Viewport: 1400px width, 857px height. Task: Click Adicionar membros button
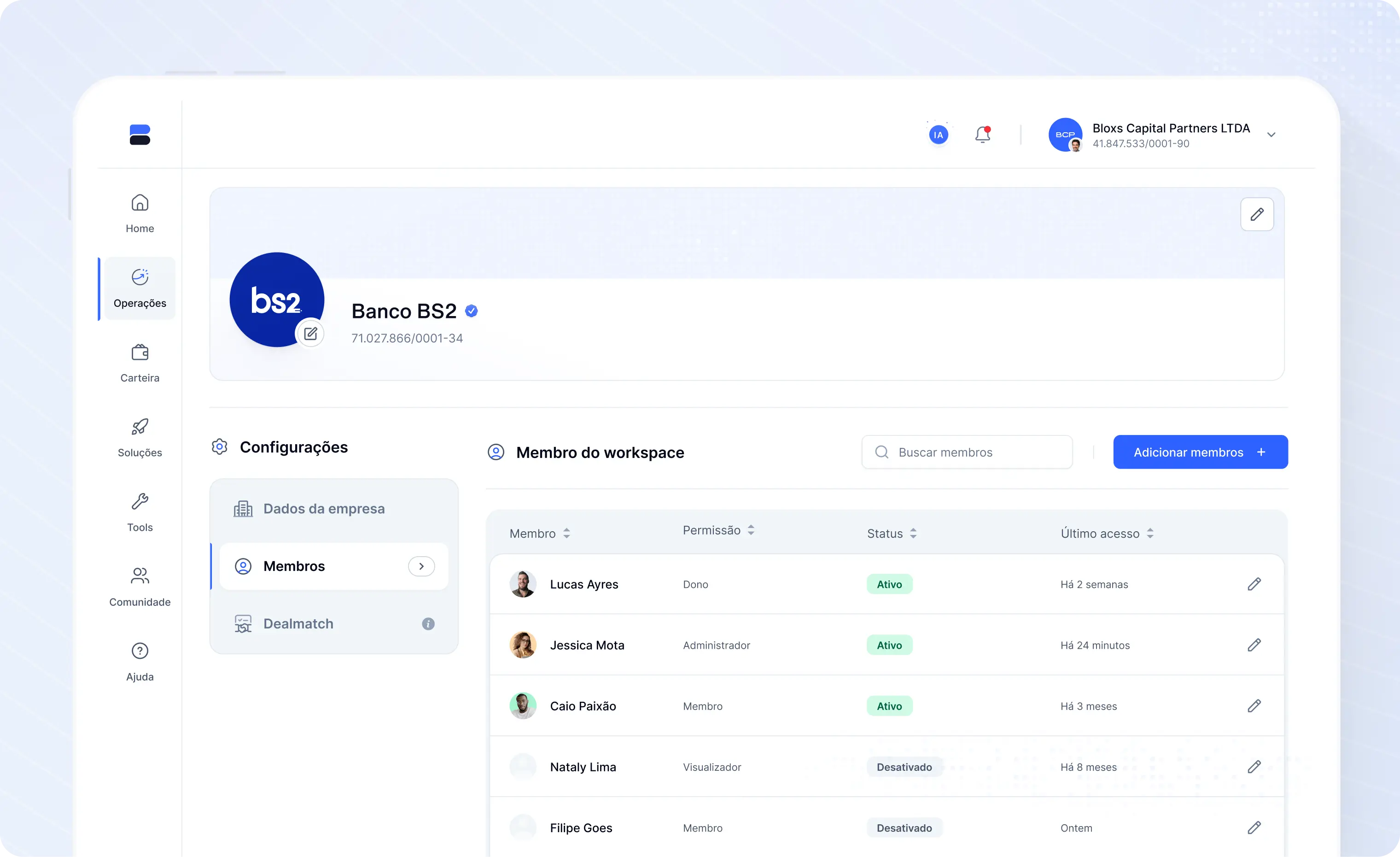click(x=1200, y=452)
